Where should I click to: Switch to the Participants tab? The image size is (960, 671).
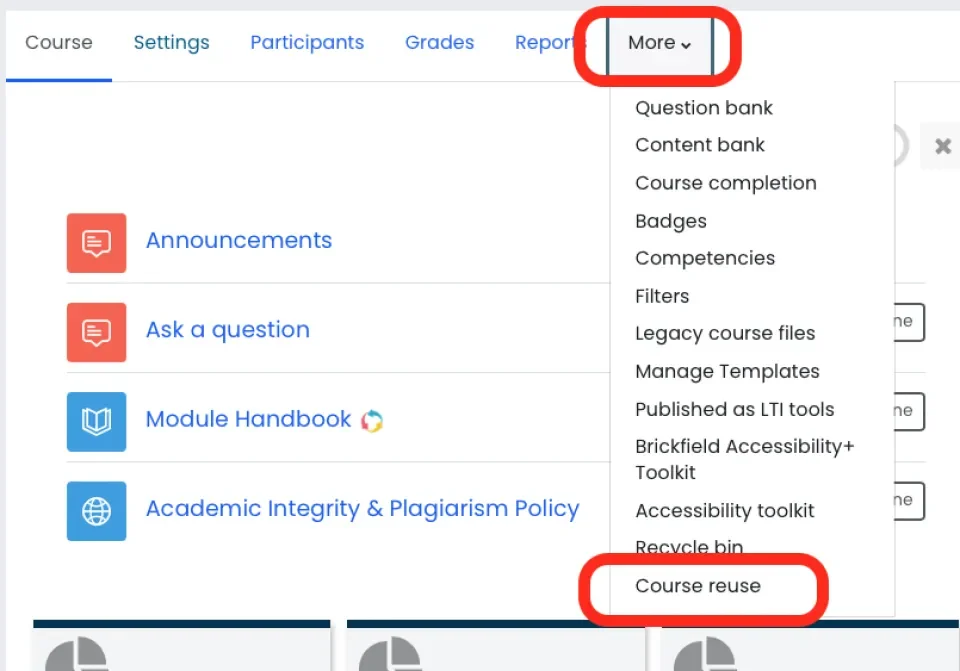tap(307, 42)
